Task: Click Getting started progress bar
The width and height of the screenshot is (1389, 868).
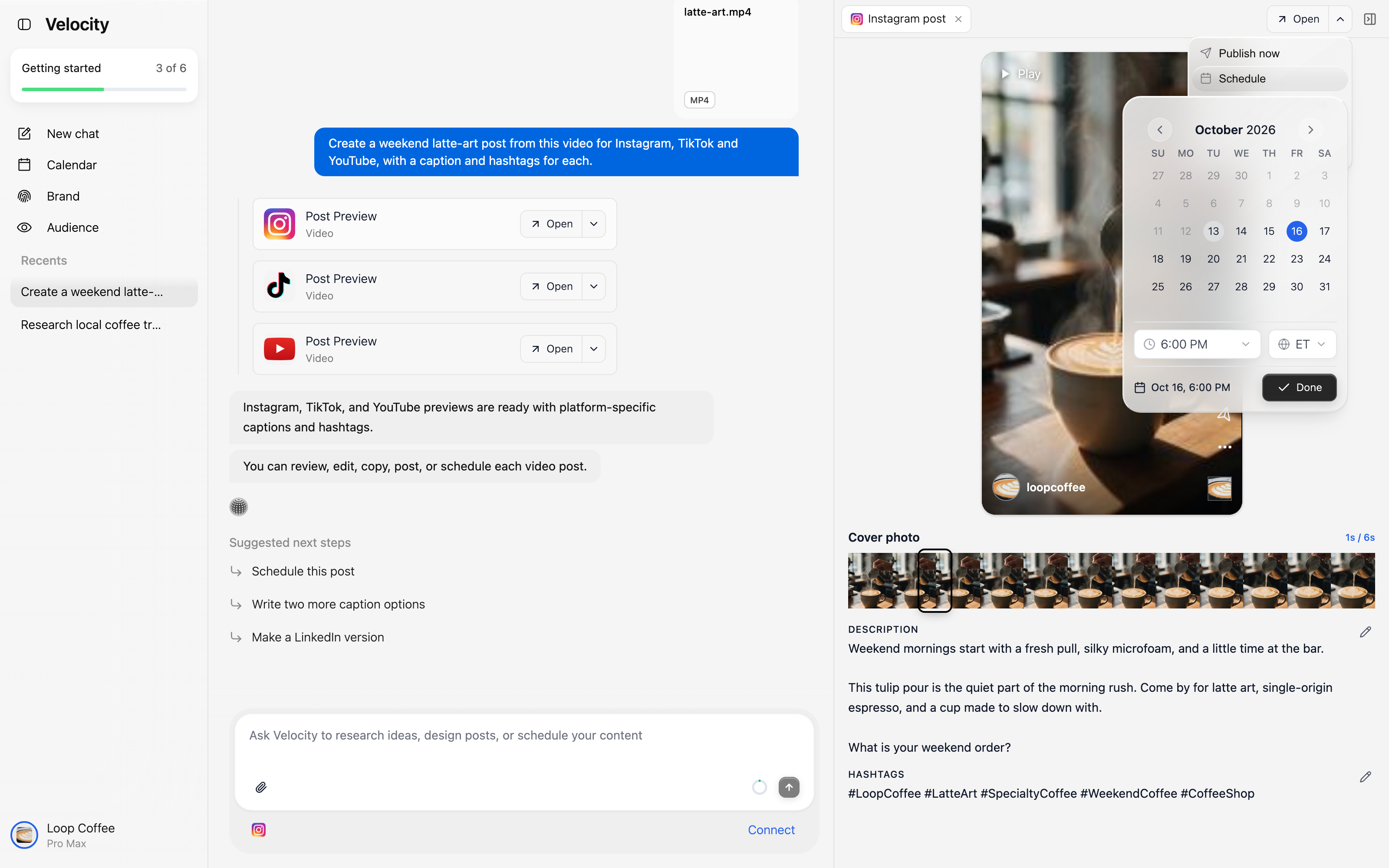Action: (x=104, y=89)
